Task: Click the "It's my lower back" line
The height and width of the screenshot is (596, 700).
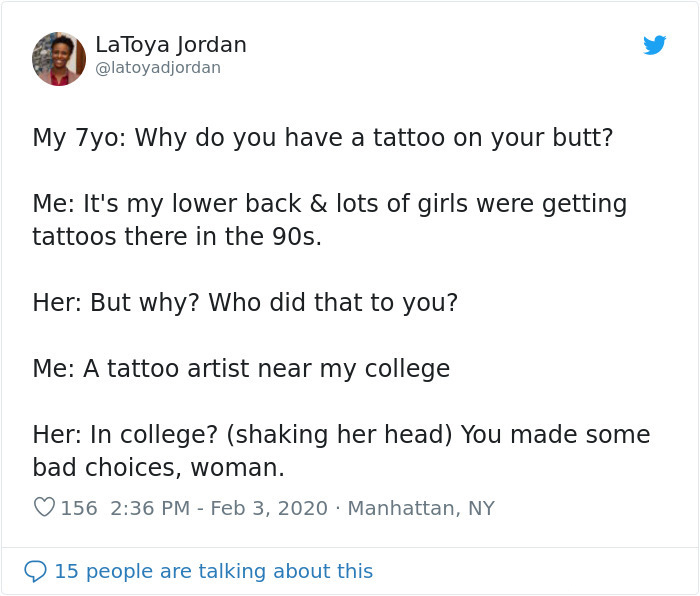Action: click(329, 204)
